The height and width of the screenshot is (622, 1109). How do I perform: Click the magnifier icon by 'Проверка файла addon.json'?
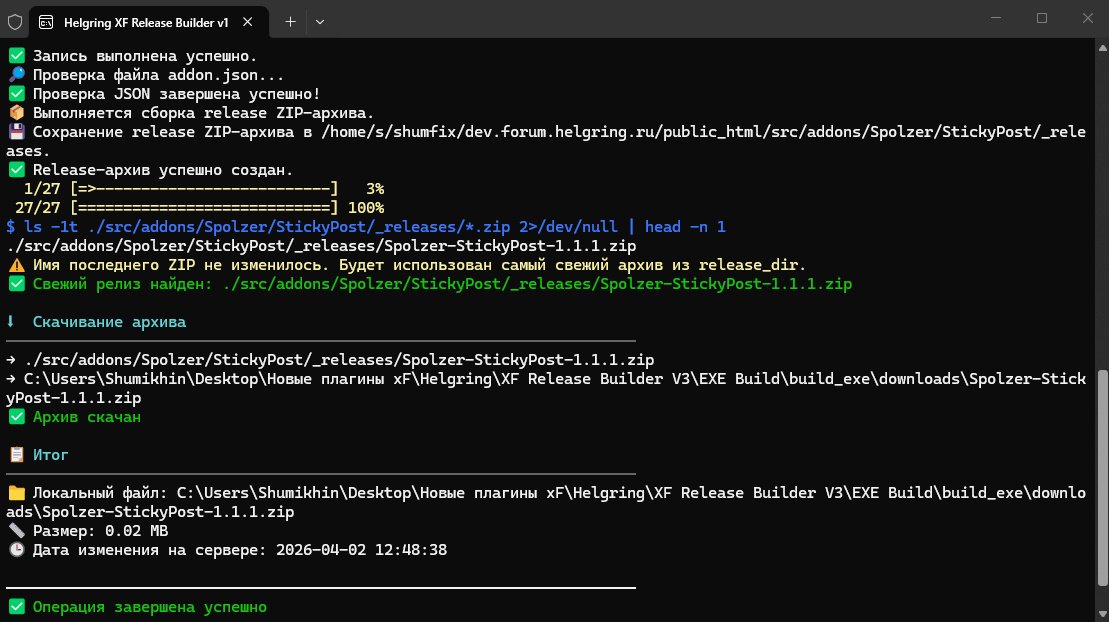[16, 75]
